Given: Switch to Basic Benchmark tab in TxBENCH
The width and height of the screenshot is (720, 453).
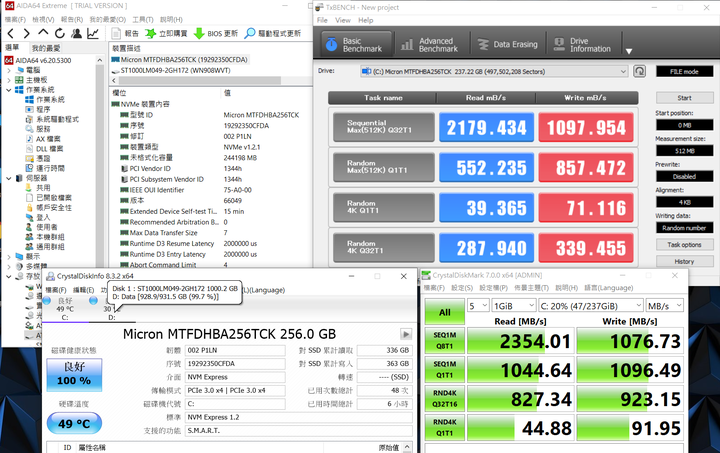Looking at the screenshot, I should (357, 45).
